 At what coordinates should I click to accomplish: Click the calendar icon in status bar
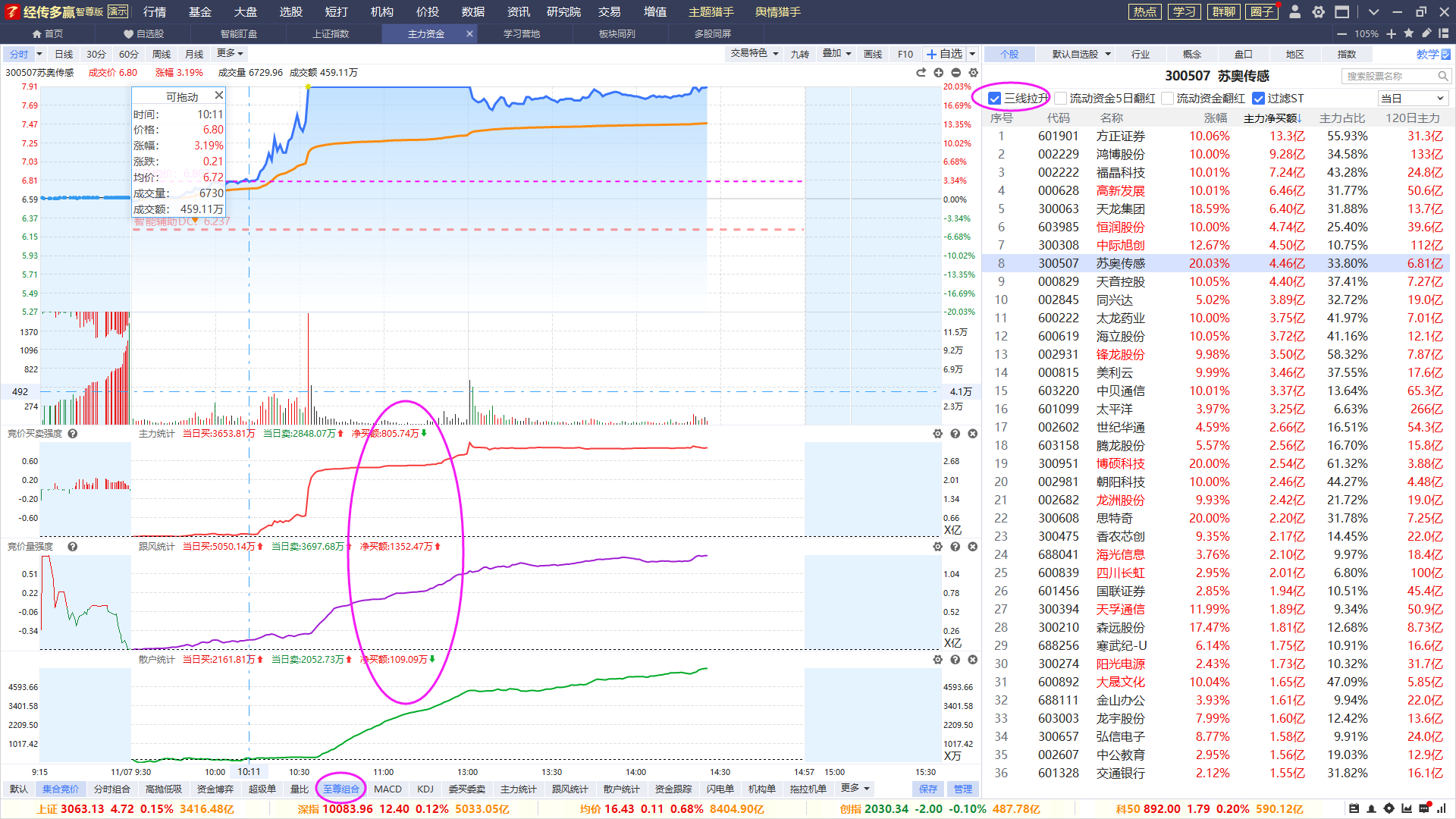click(x=1354, y=808)
